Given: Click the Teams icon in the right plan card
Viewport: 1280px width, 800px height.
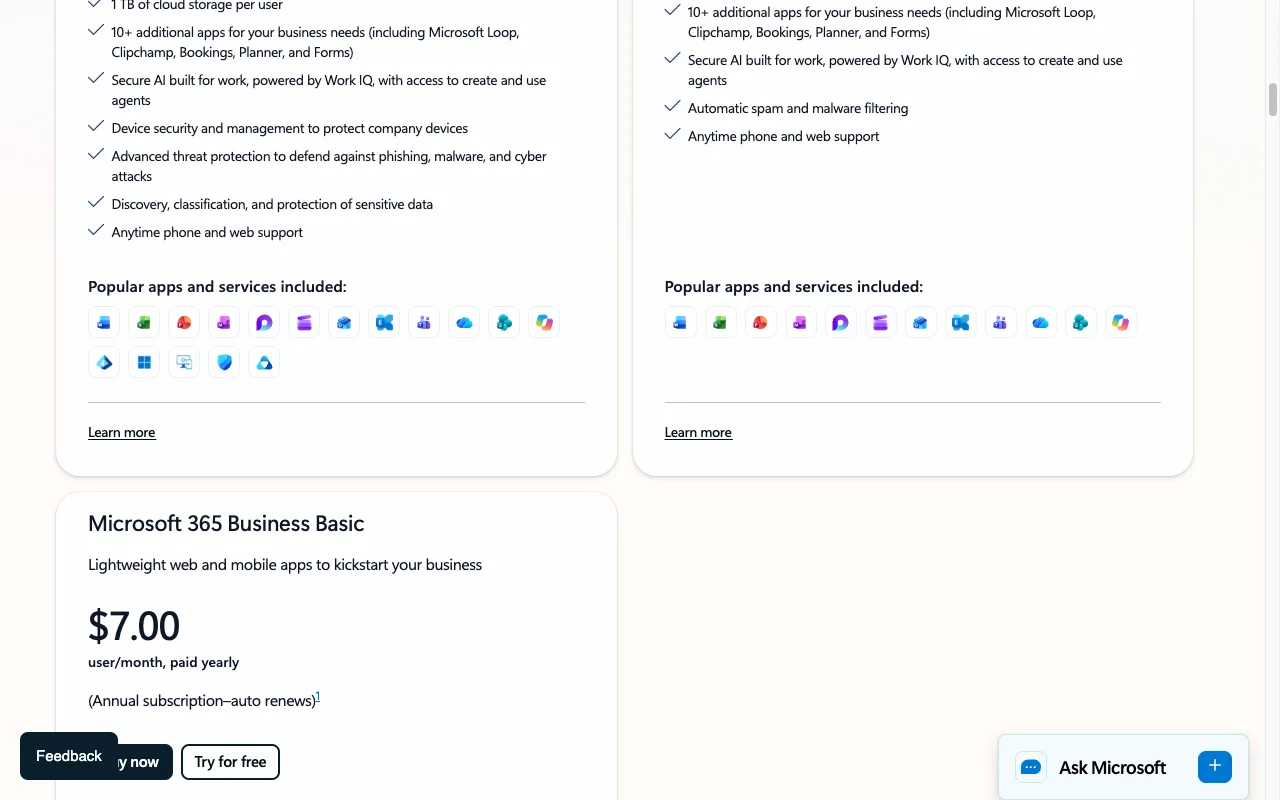Looking at the screenshot, I should click(x=1000, y=322).
